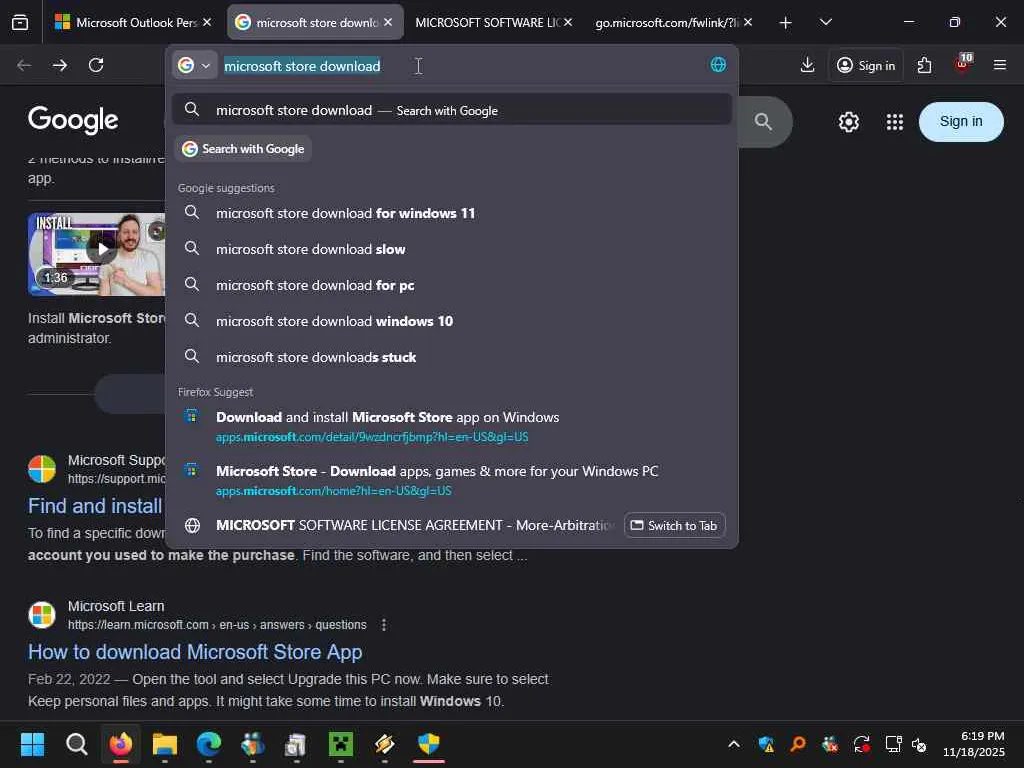This screenshot has width=1024, height=768.
Task: Go back to previous page
Action: (24, 65)
